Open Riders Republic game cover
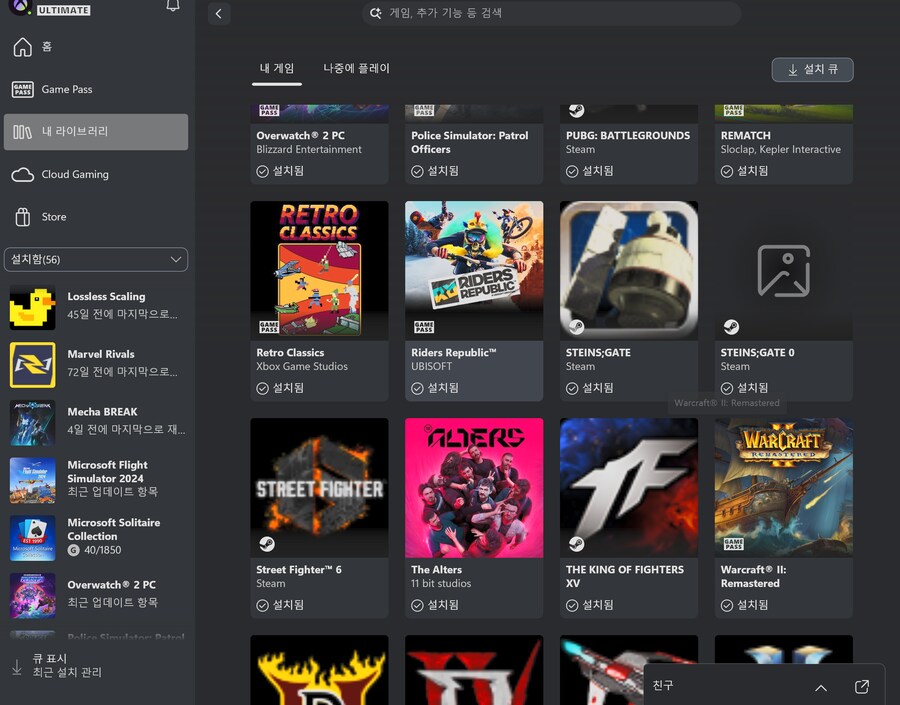Viewport: 900px width, 705px height. click(x=474, y=270)
